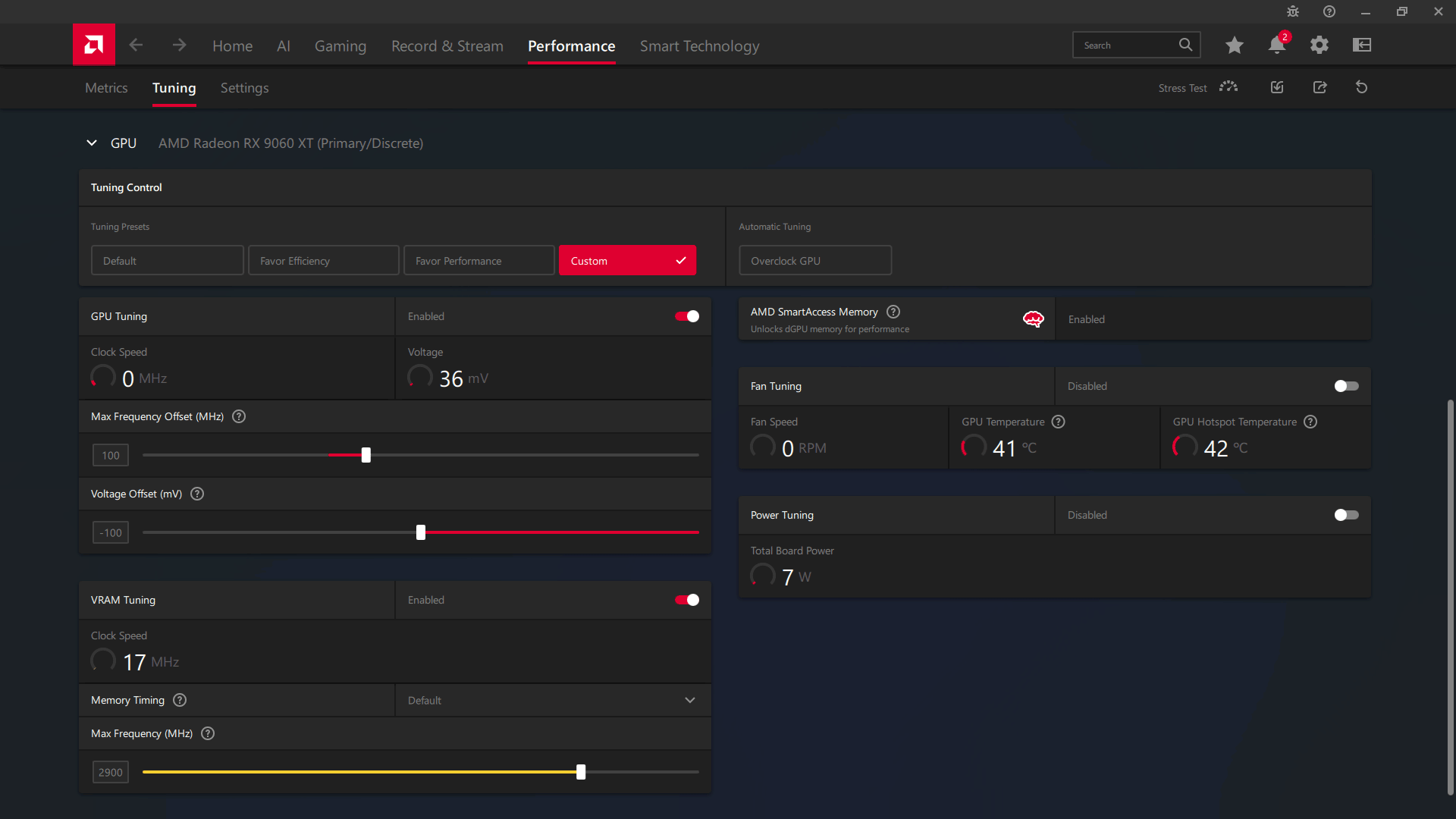Enable the Fan Tuning toggle
Viewport: 1456px width, 819px height.
point(1346,386)
